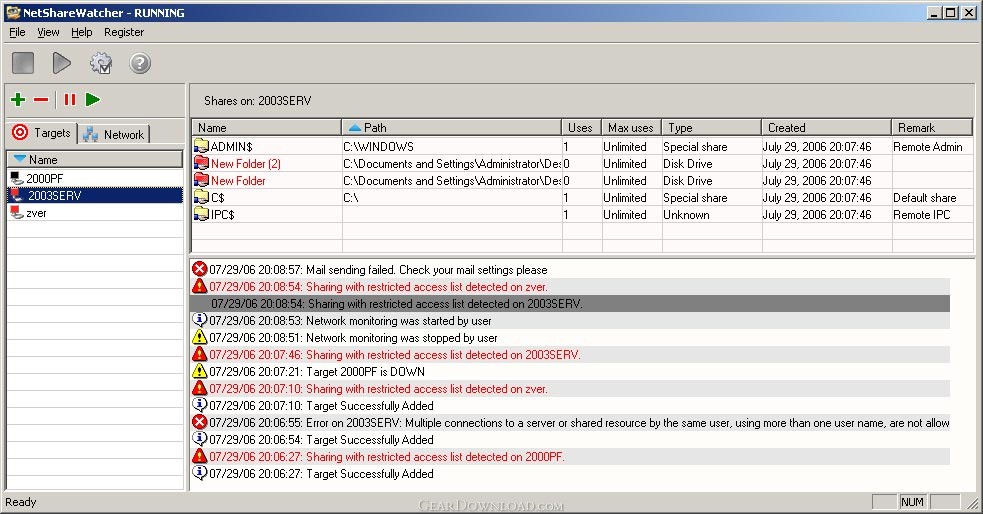Select the 2000PF target
983x514 pixels.
click(95, 178)
